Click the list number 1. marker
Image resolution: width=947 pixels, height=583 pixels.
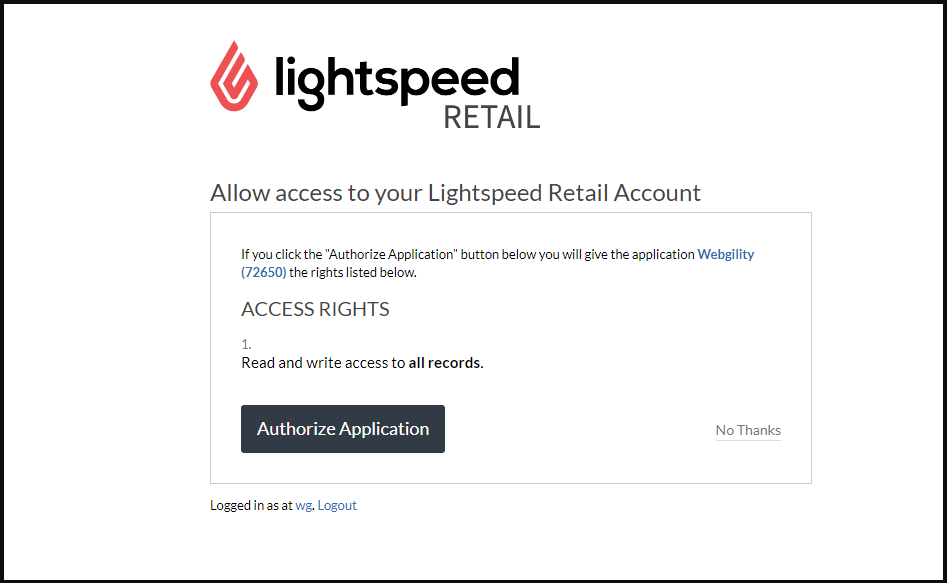pyautogui.click(x=246, y=344)
